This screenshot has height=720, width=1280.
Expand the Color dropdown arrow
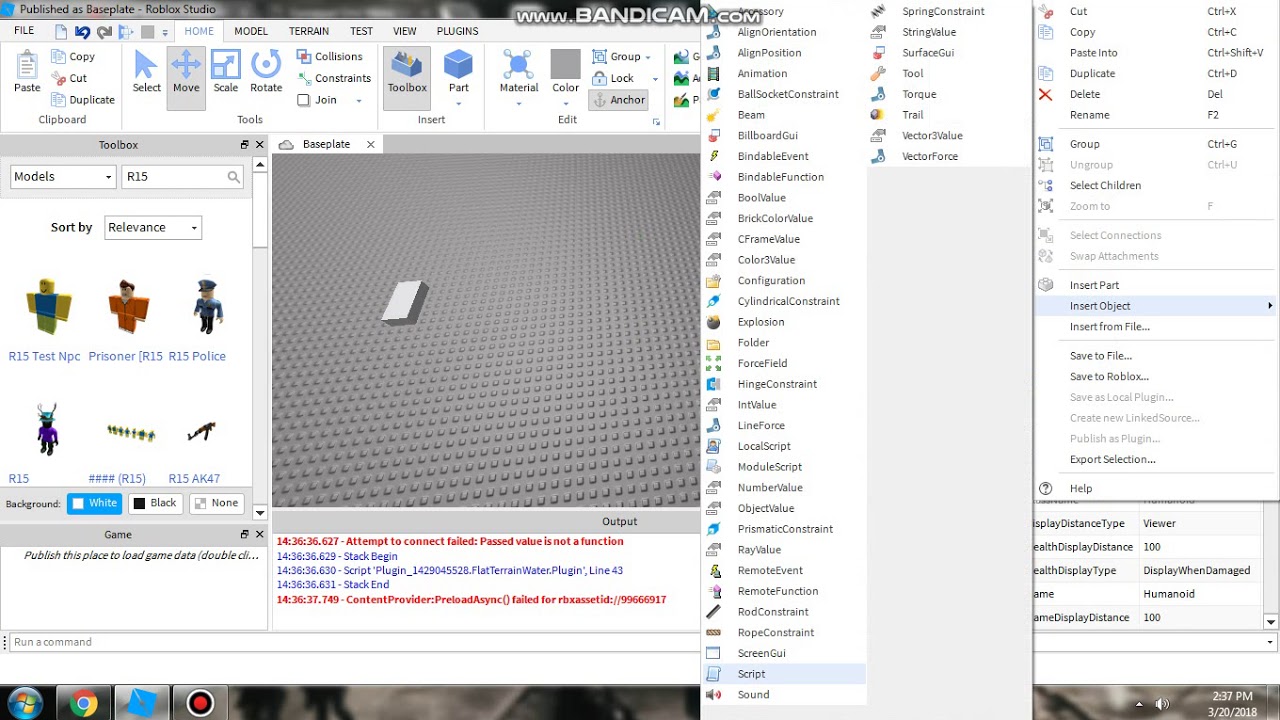(566, 103)
